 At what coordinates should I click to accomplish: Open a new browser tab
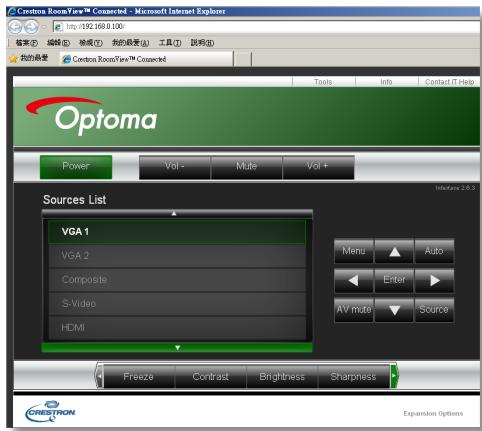click(243, 59)
